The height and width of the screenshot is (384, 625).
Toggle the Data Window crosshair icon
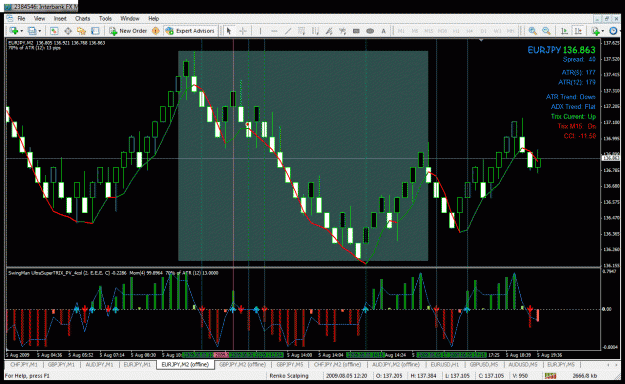(68, 31)
